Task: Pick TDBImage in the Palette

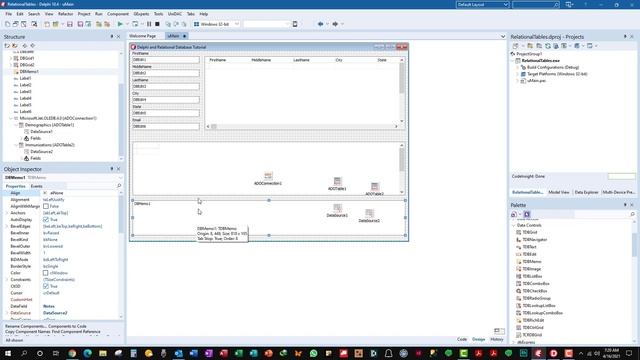Action: 531,269
